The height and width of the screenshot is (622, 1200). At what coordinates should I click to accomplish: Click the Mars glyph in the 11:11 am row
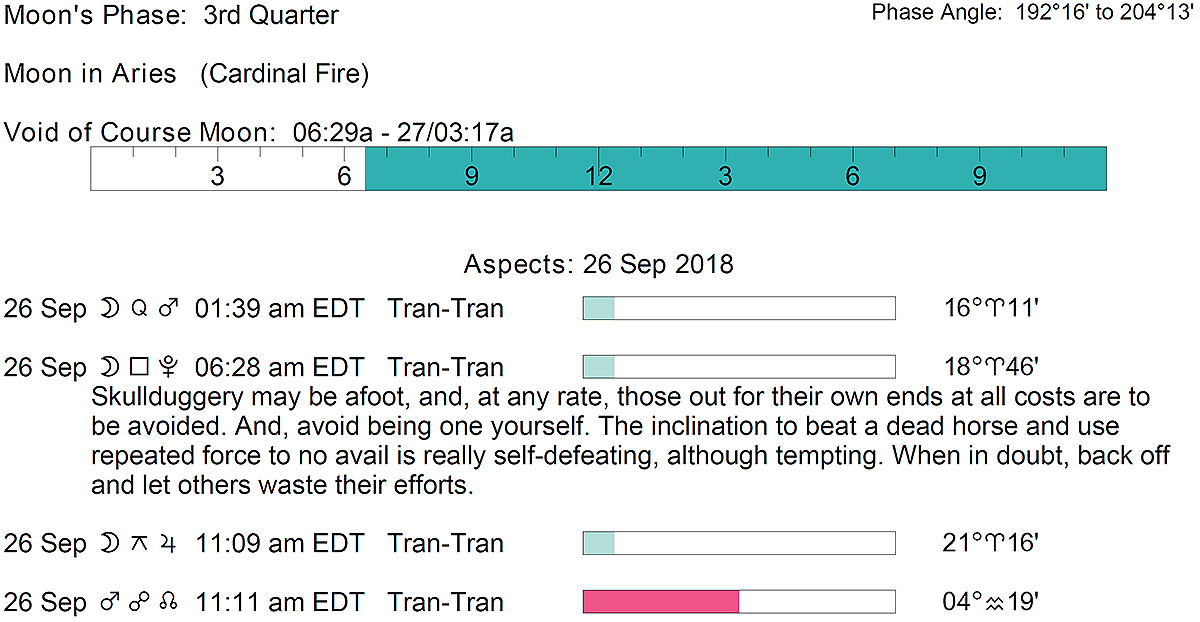tap(108, 603)
